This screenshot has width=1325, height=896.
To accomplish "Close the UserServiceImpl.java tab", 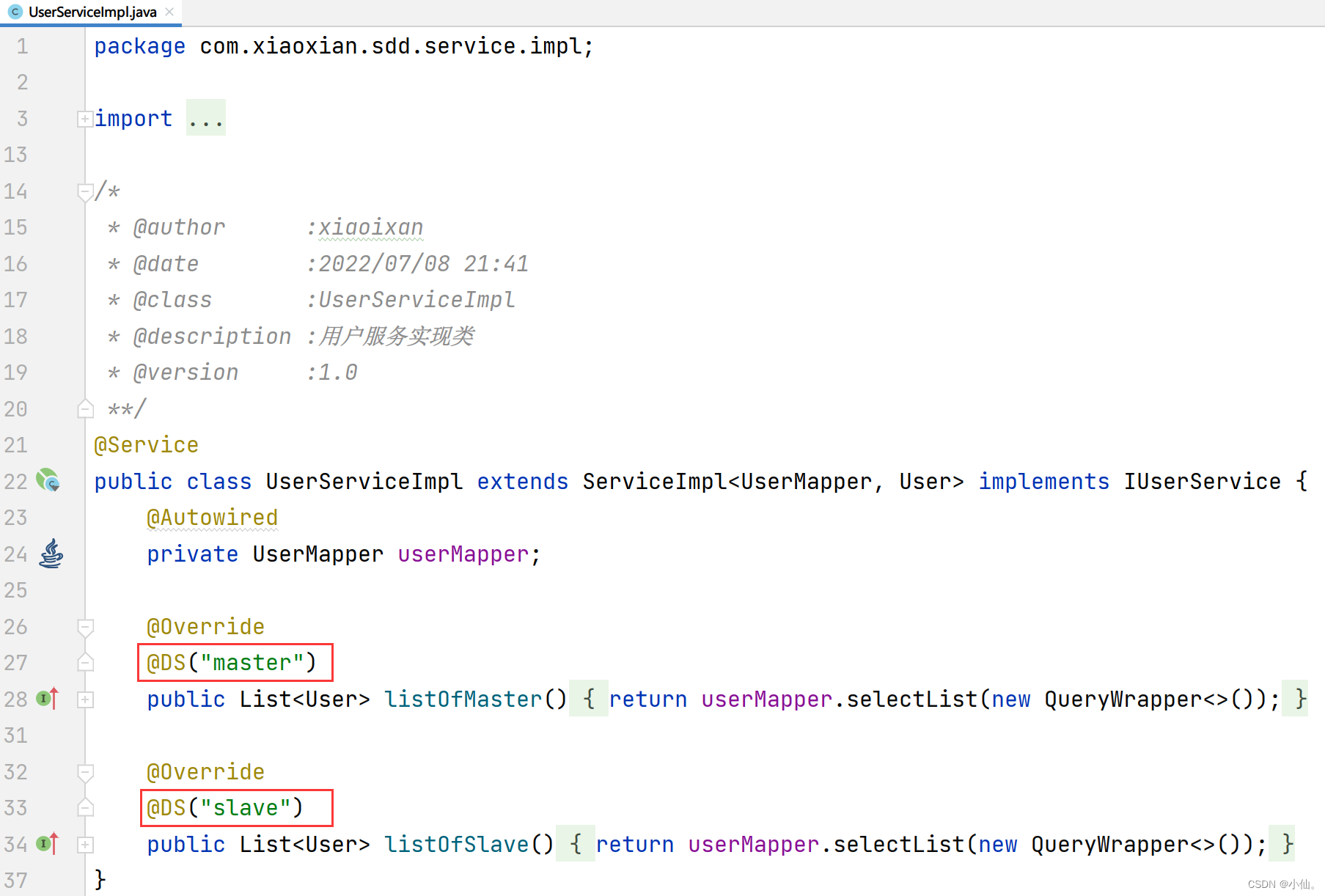I will [169, 12].
